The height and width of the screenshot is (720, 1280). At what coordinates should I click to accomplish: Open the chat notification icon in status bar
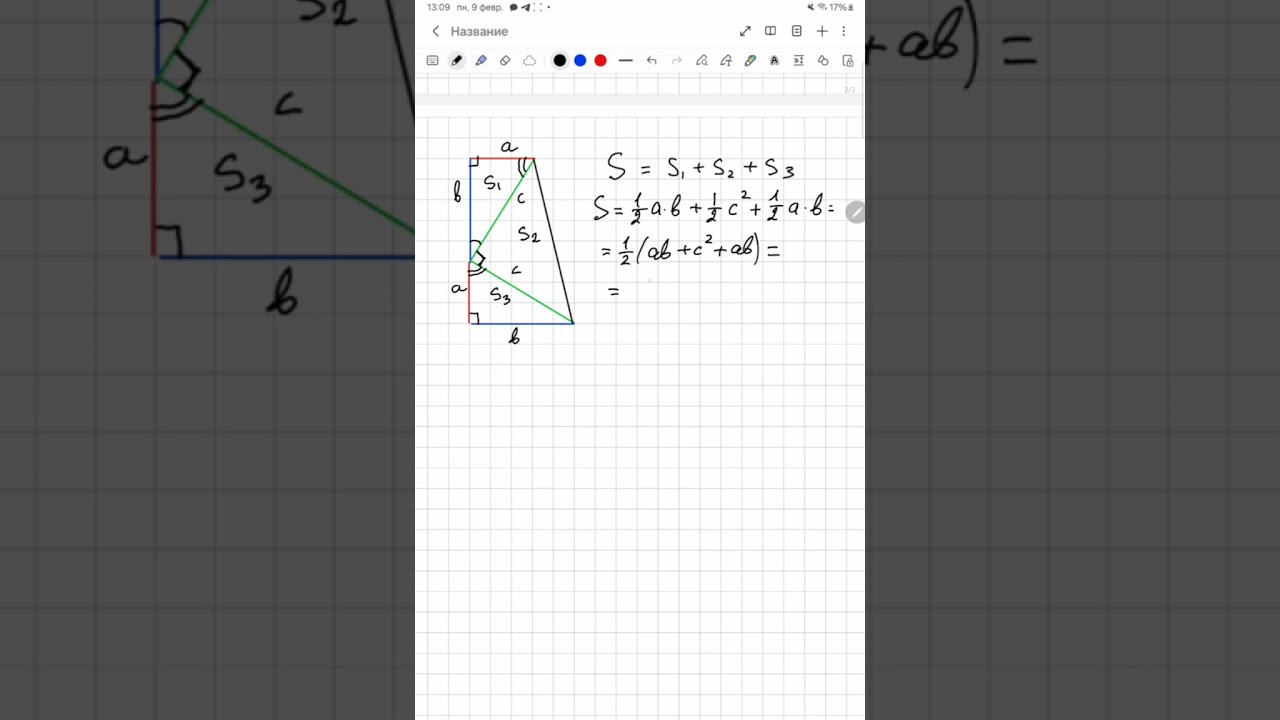pos(513,7)
